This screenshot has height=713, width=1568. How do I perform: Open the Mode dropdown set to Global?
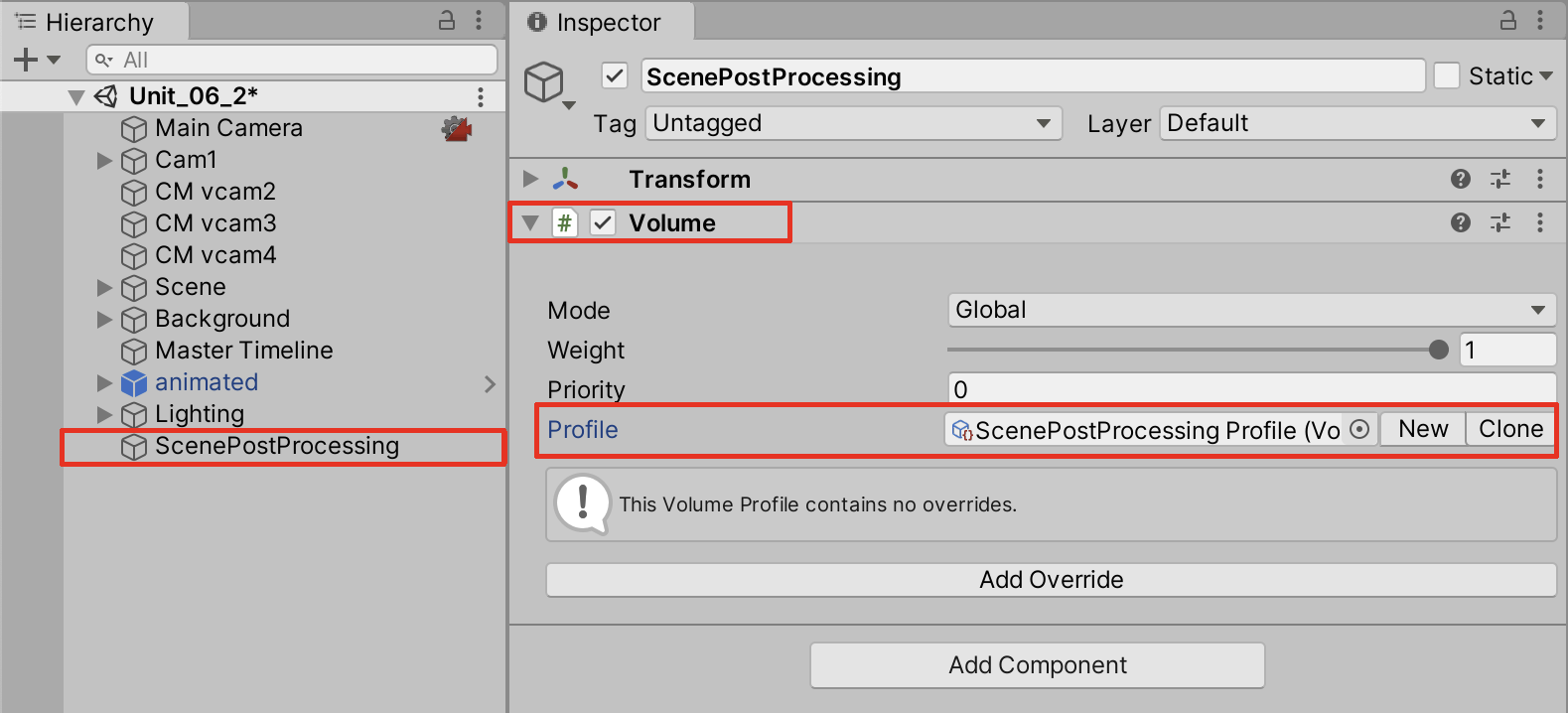[x=1250, y=310]
